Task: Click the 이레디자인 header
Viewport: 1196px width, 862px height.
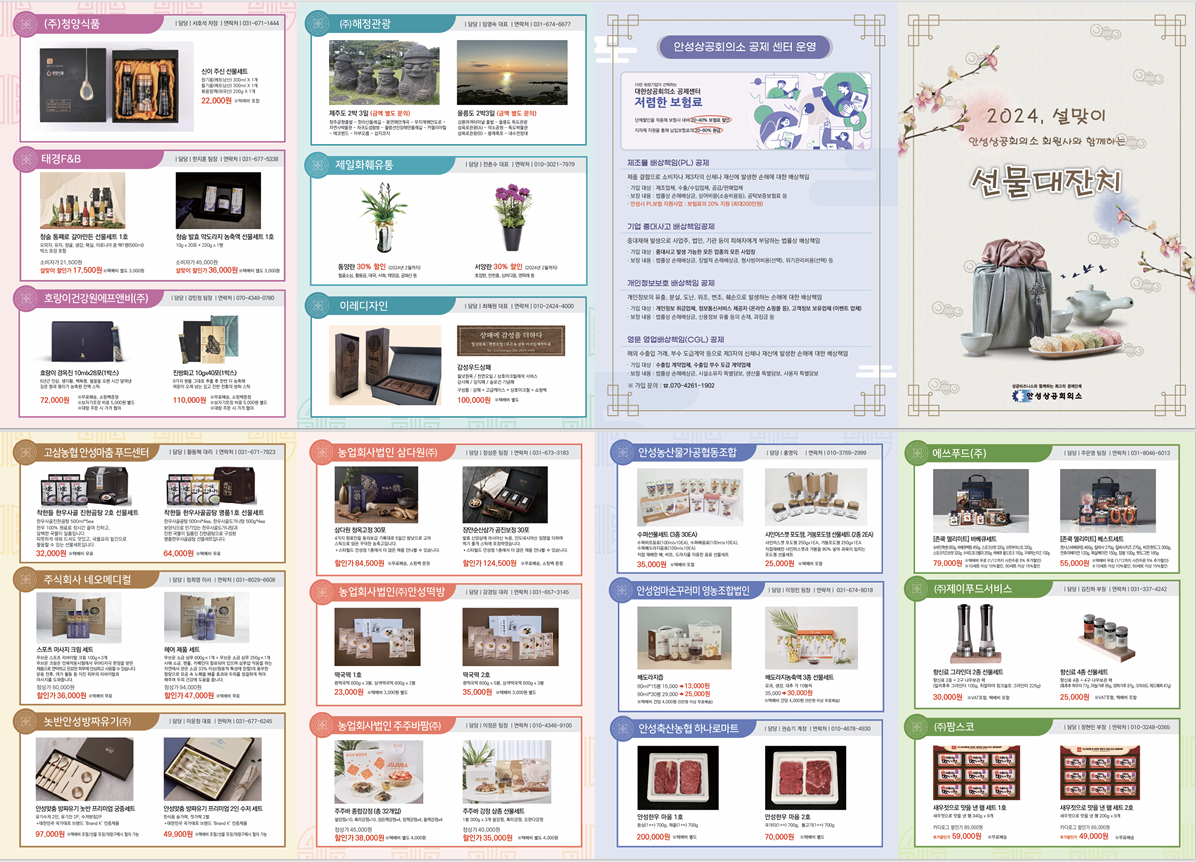Action: [x=363, y=305]
